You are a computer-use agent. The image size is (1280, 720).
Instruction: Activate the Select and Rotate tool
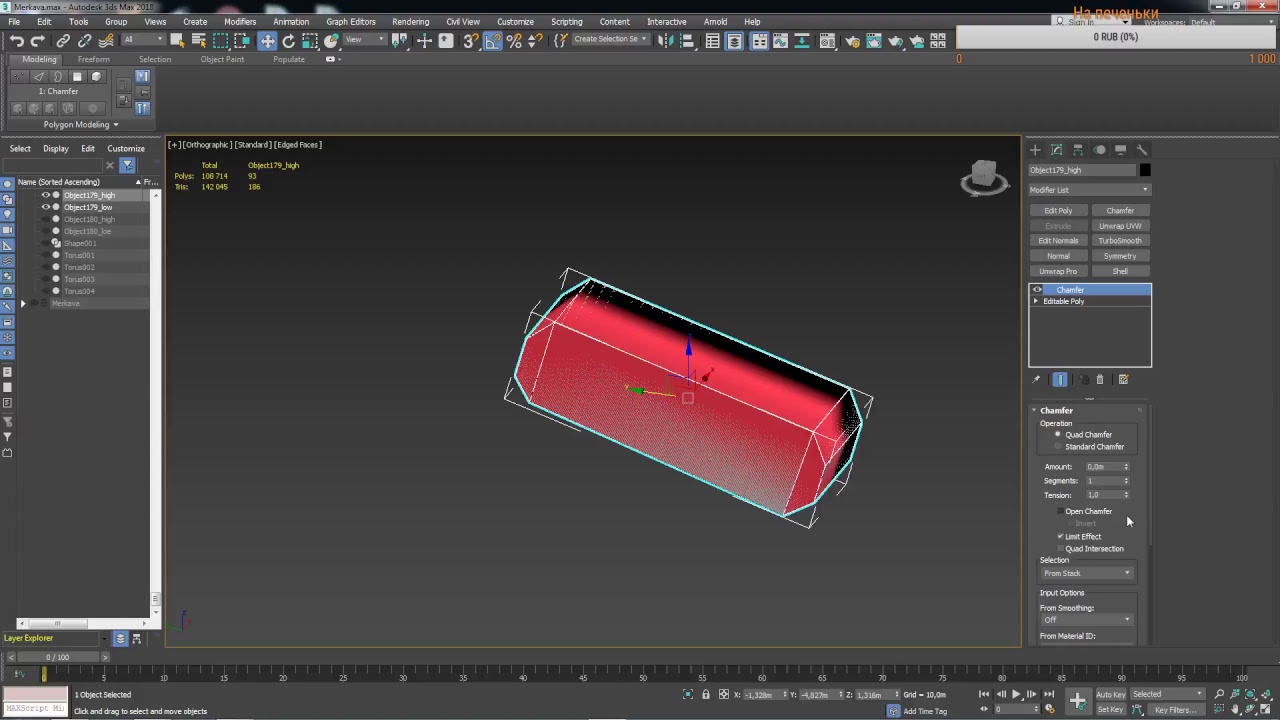click(289, 41)
